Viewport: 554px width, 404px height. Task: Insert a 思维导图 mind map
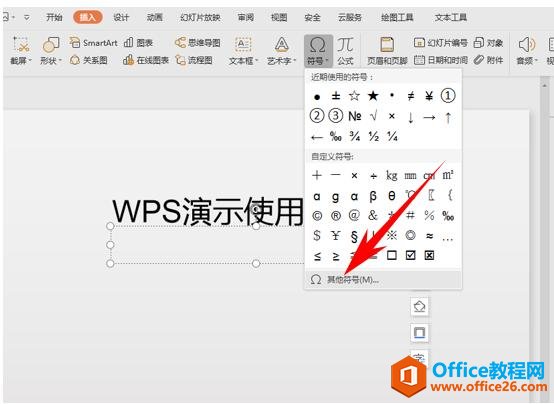[198, 43]
